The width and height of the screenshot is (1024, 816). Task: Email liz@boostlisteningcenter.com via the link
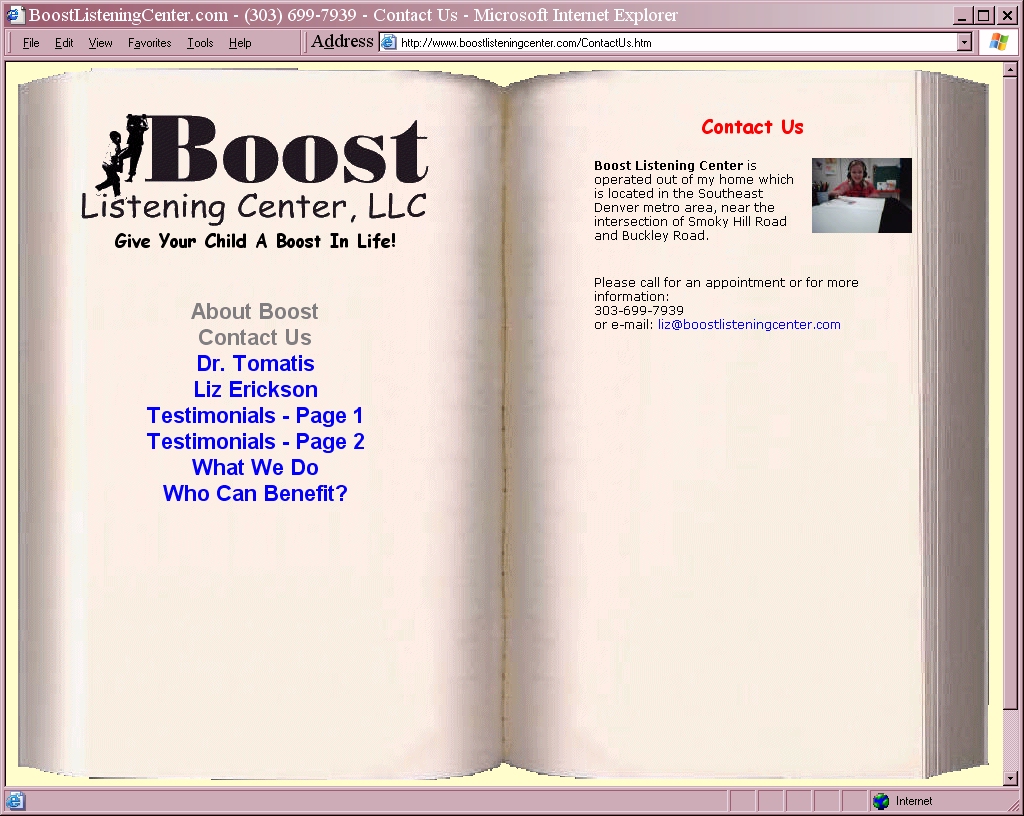(x=749, y=325)
